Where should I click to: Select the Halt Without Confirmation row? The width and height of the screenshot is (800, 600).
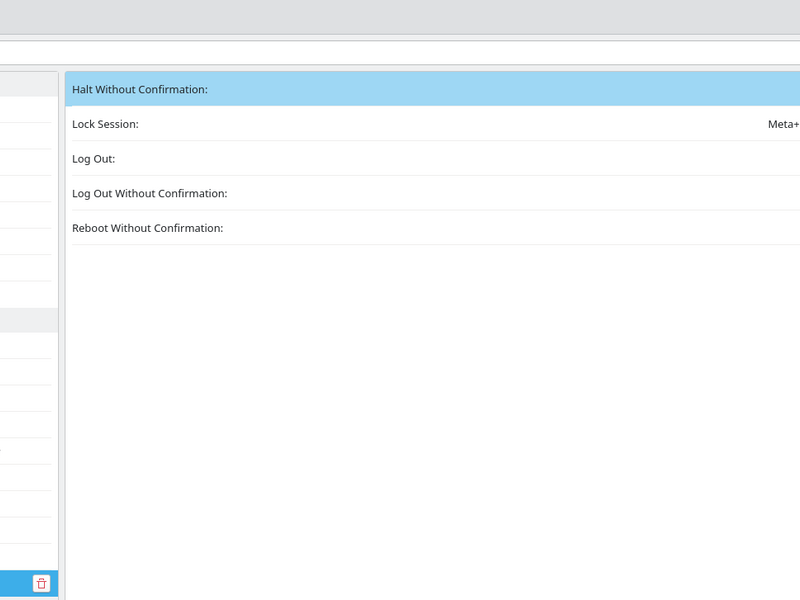coord(433,89)
